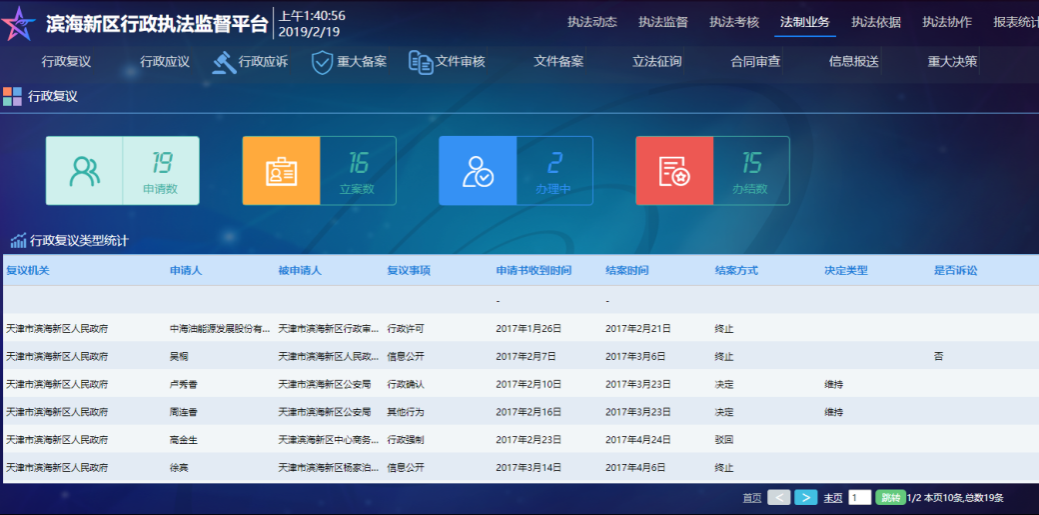Click the people icon on 申请数 card
The image size is (1039, 515).
pos(84,170)
